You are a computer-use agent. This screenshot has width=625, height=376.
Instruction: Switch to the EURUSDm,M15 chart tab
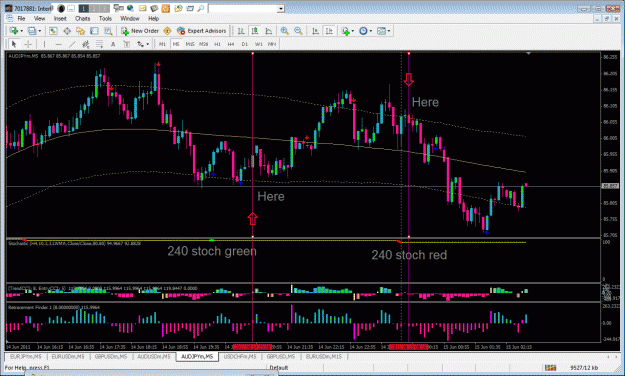324,356
